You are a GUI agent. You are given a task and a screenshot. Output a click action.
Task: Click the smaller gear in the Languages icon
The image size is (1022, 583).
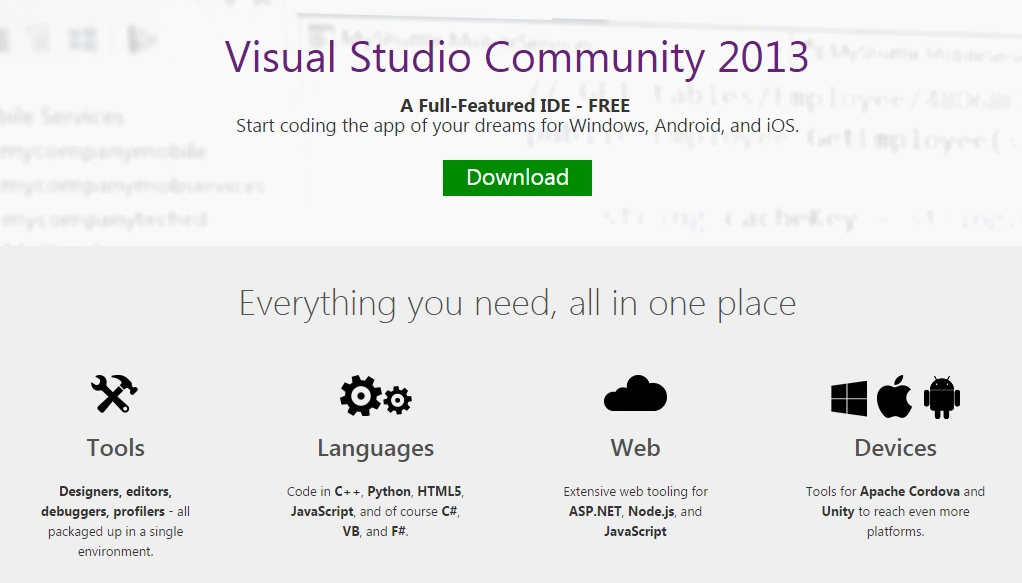tap(399, 402)
